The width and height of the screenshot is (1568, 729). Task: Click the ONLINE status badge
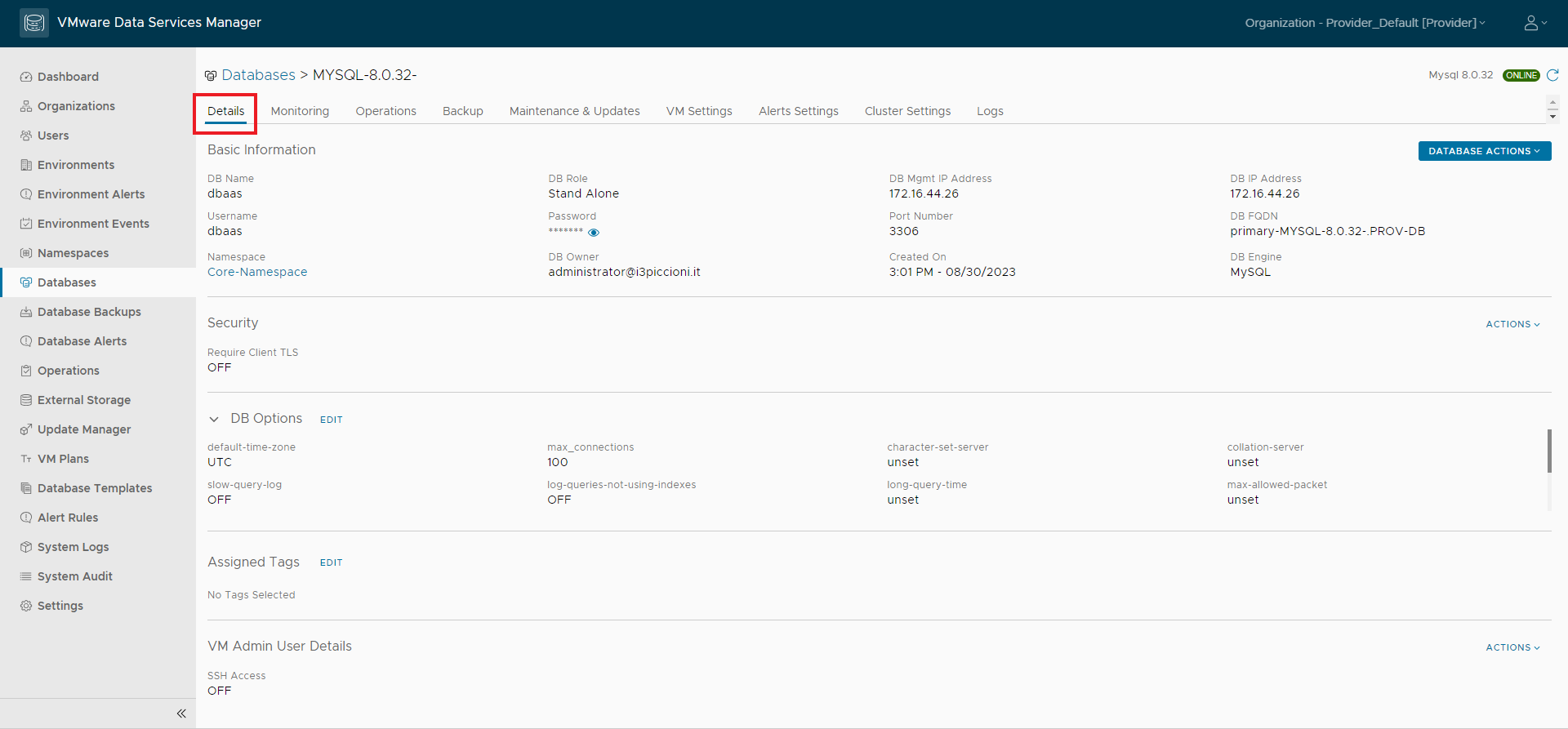coord(1521,75)
